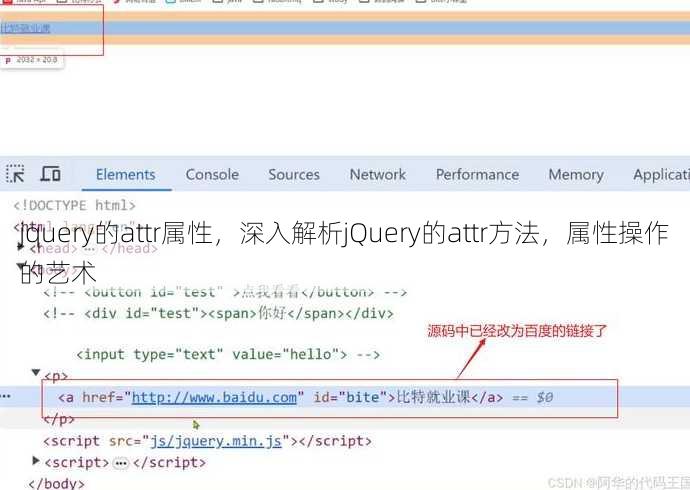The image size is (690, 490).
Task: Expand the collapsed head element
Action: coord(21,247)
